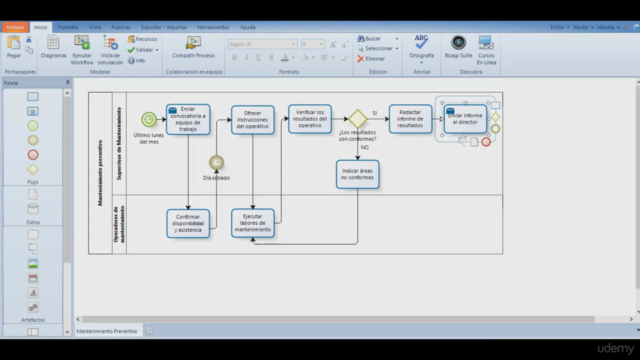This screenshot has height=360, width=640.
Task: Switch to the Vista tab
Action: (x=95, y=27)
